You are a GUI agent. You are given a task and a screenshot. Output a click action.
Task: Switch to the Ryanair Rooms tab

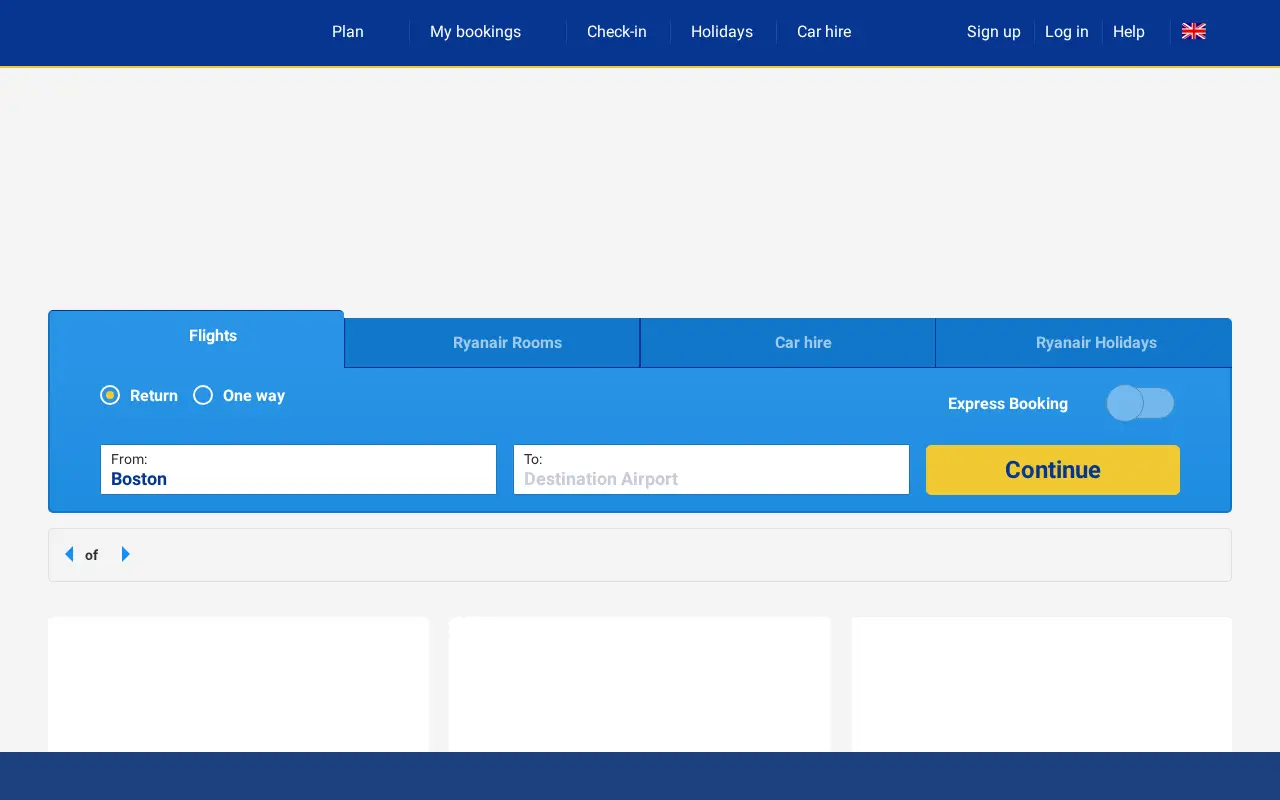coord(493,343)
